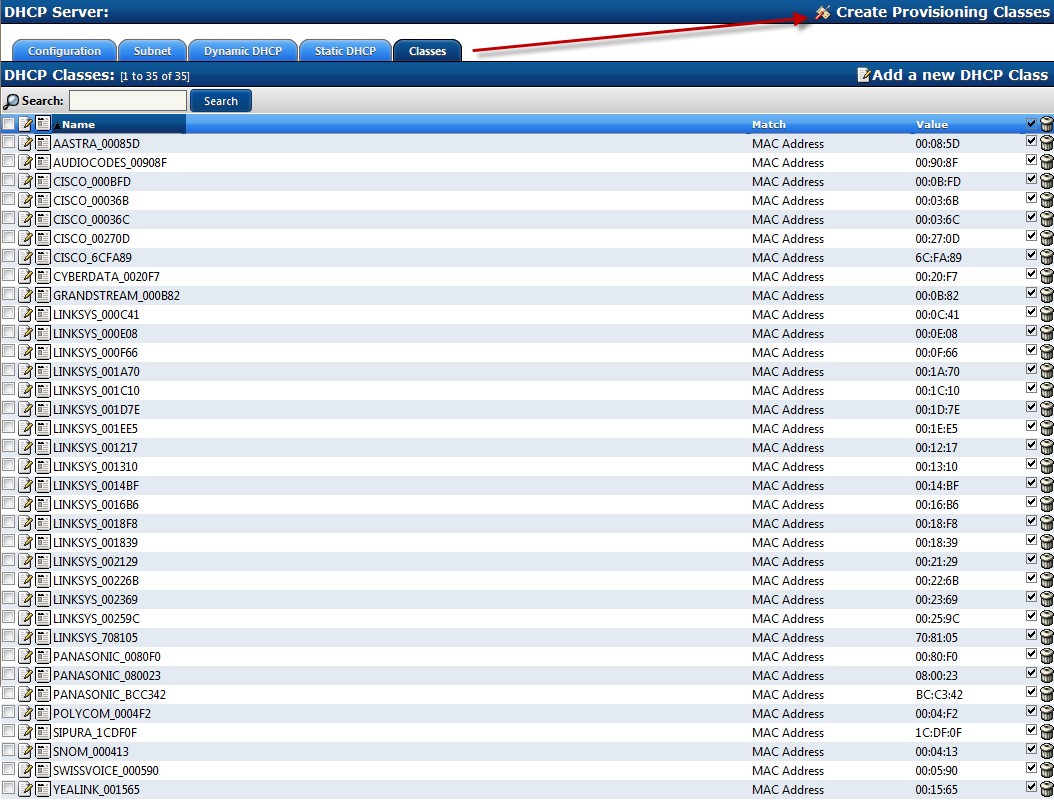Viewport: 1054px width, 810px height.
Task: Switch to the Configuration tab
Action: (65, 51)
